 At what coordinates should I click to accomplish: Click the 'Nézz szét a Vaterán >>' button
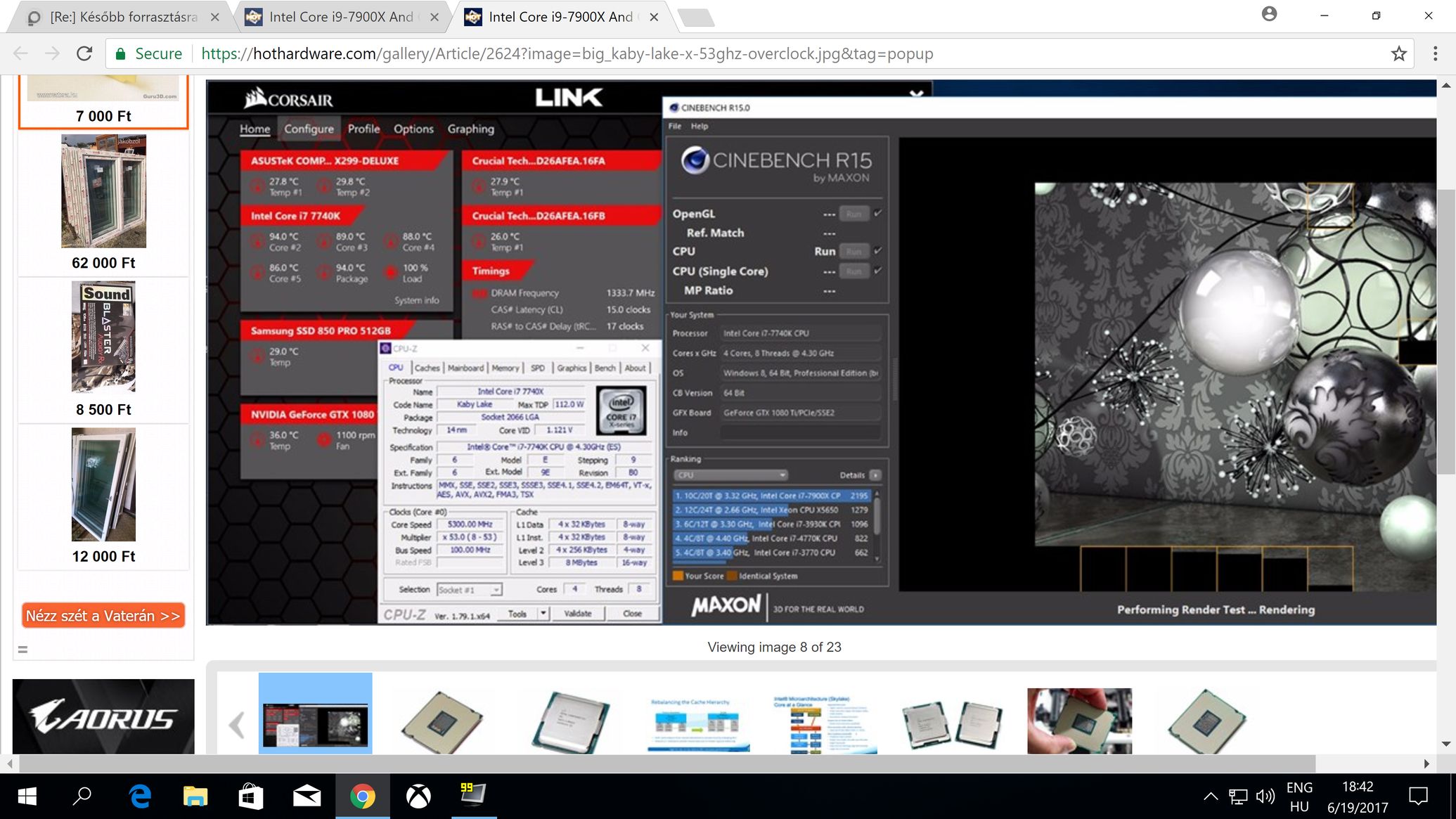(x=103, y=615)
